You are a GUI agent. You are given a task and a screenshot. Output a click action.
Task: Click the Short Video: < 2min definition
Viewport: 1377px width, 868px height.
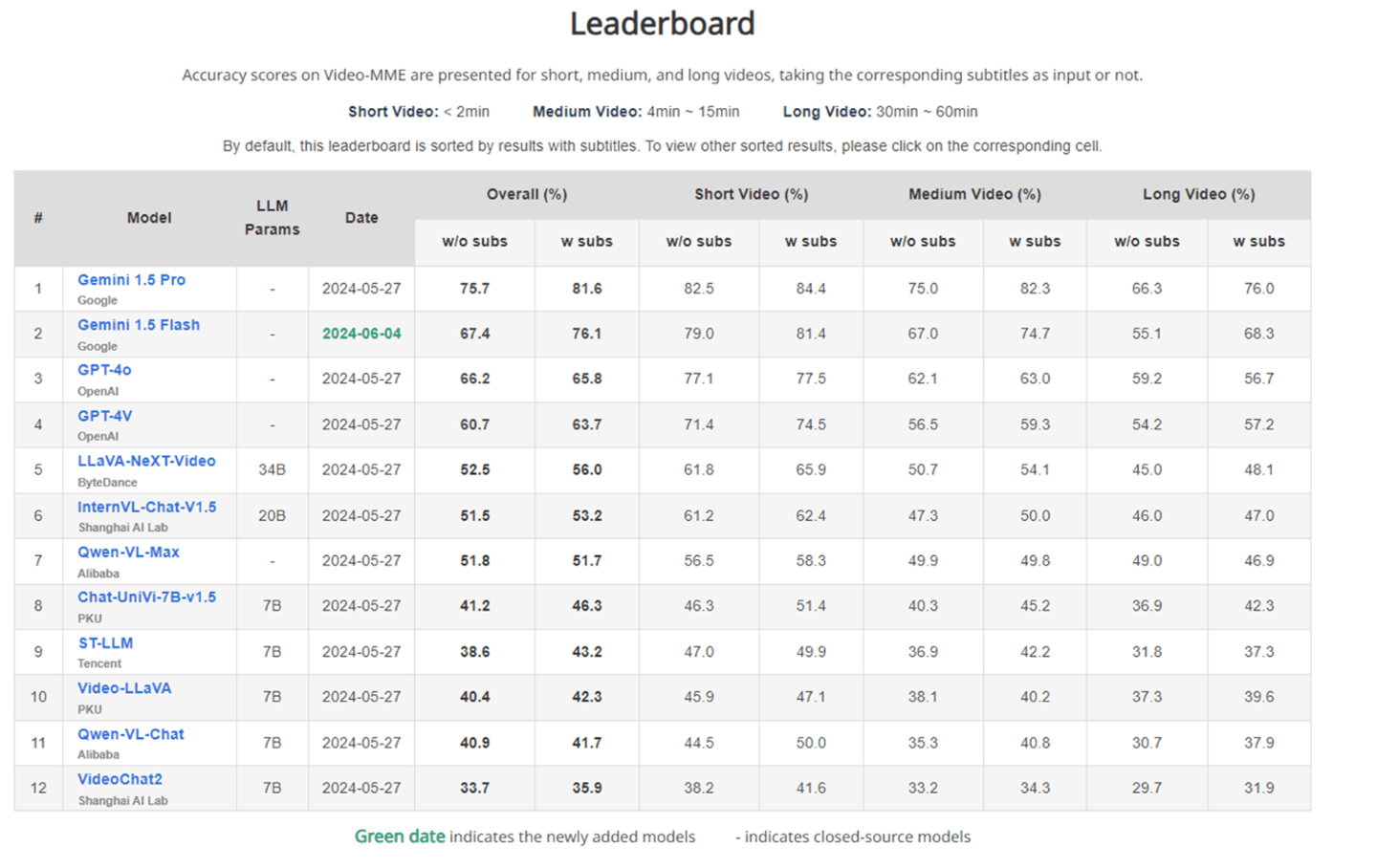pyautogui.click(x=419, y=112)
